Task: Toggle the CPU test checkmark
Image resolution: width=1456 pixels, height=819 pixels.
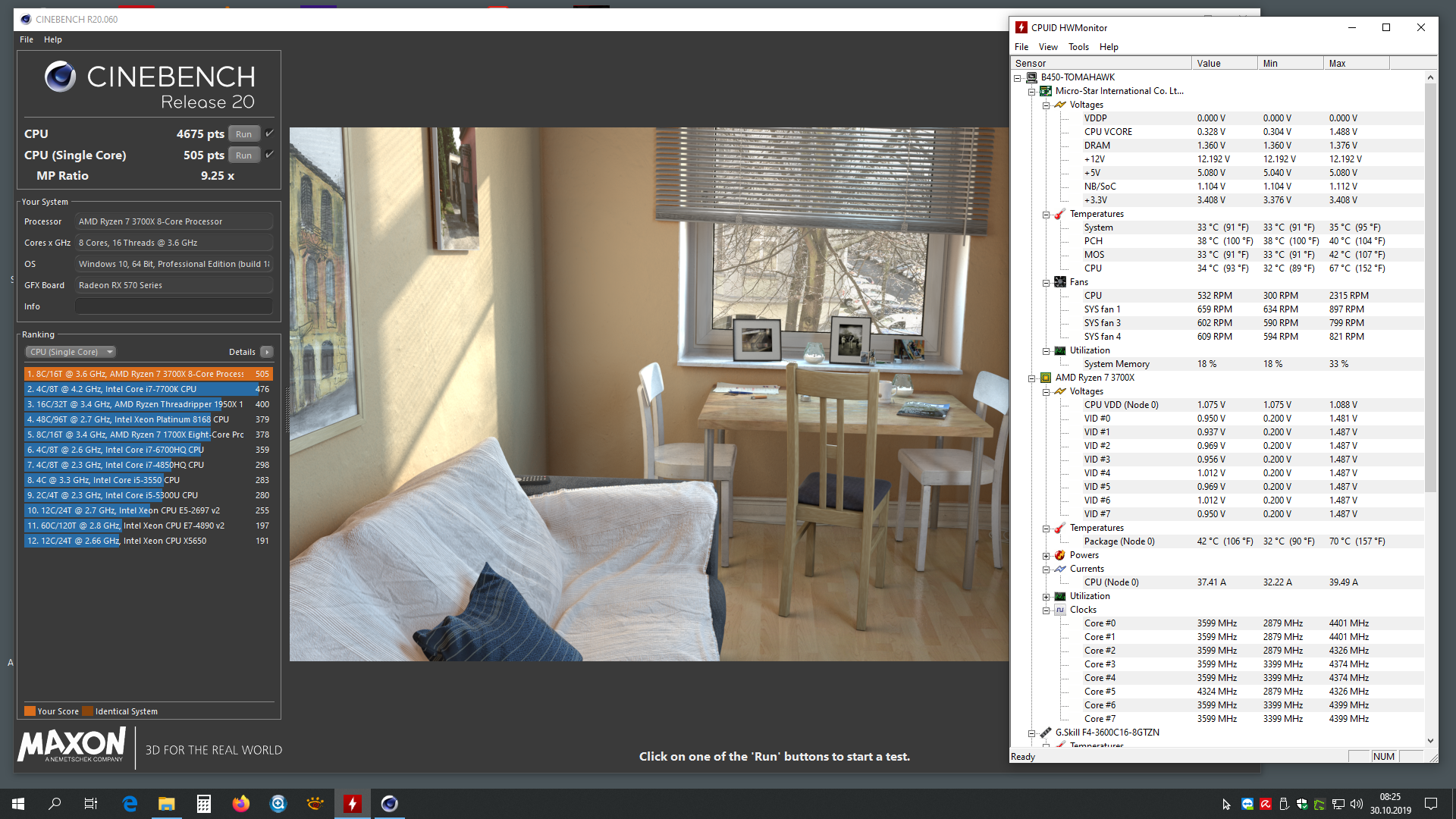Action: pyautogui.click(x=269, y=133)
